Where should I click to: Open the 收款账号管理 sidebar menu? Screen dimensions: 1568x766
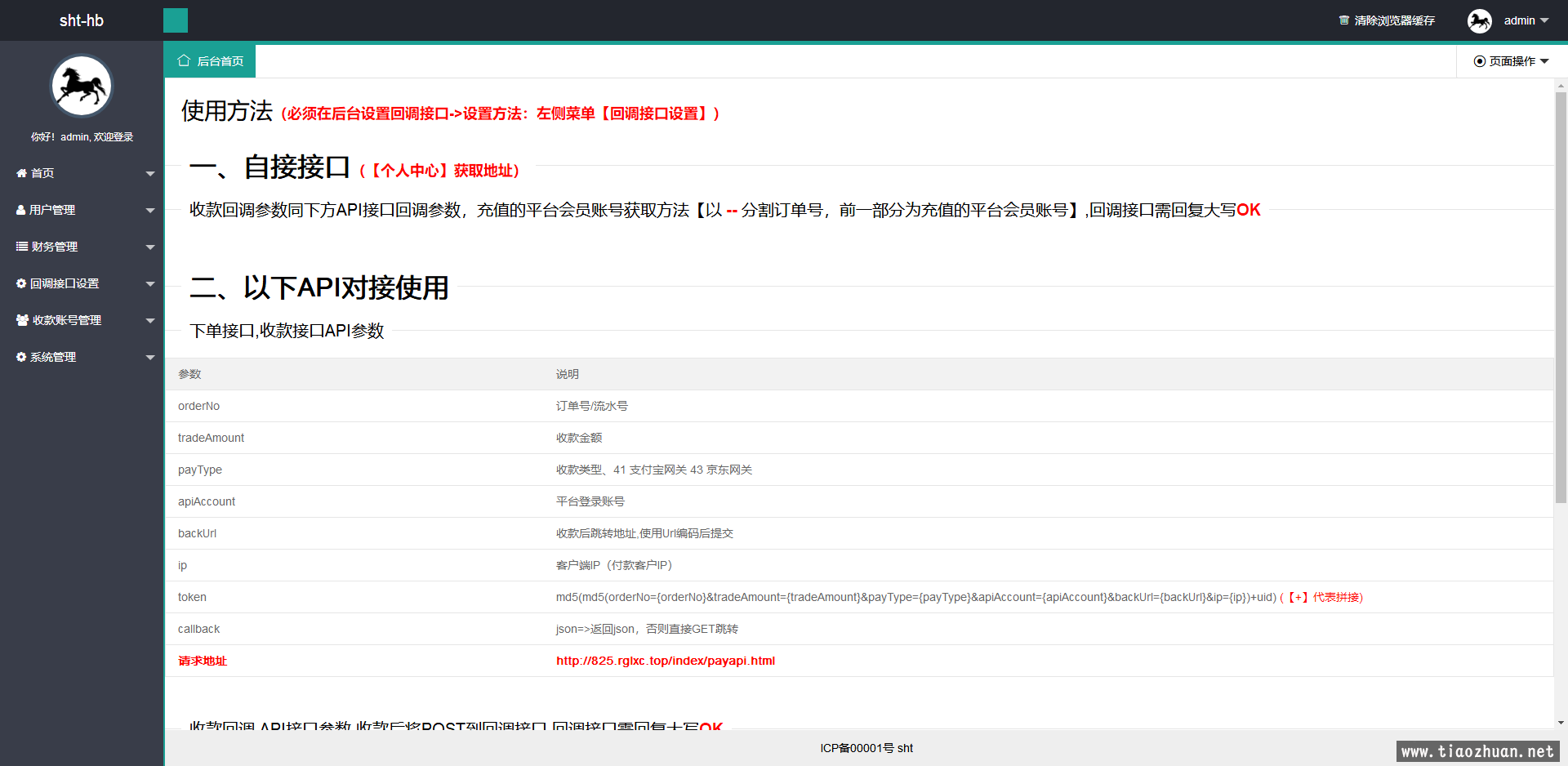click(x=82, y=320)
